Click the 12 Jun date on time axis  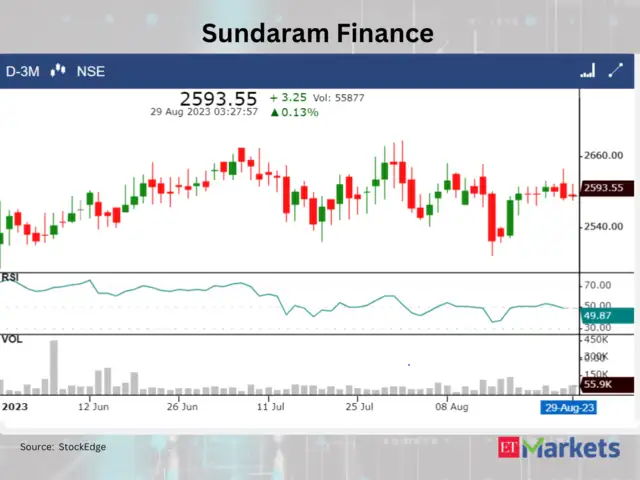[92, 407]
